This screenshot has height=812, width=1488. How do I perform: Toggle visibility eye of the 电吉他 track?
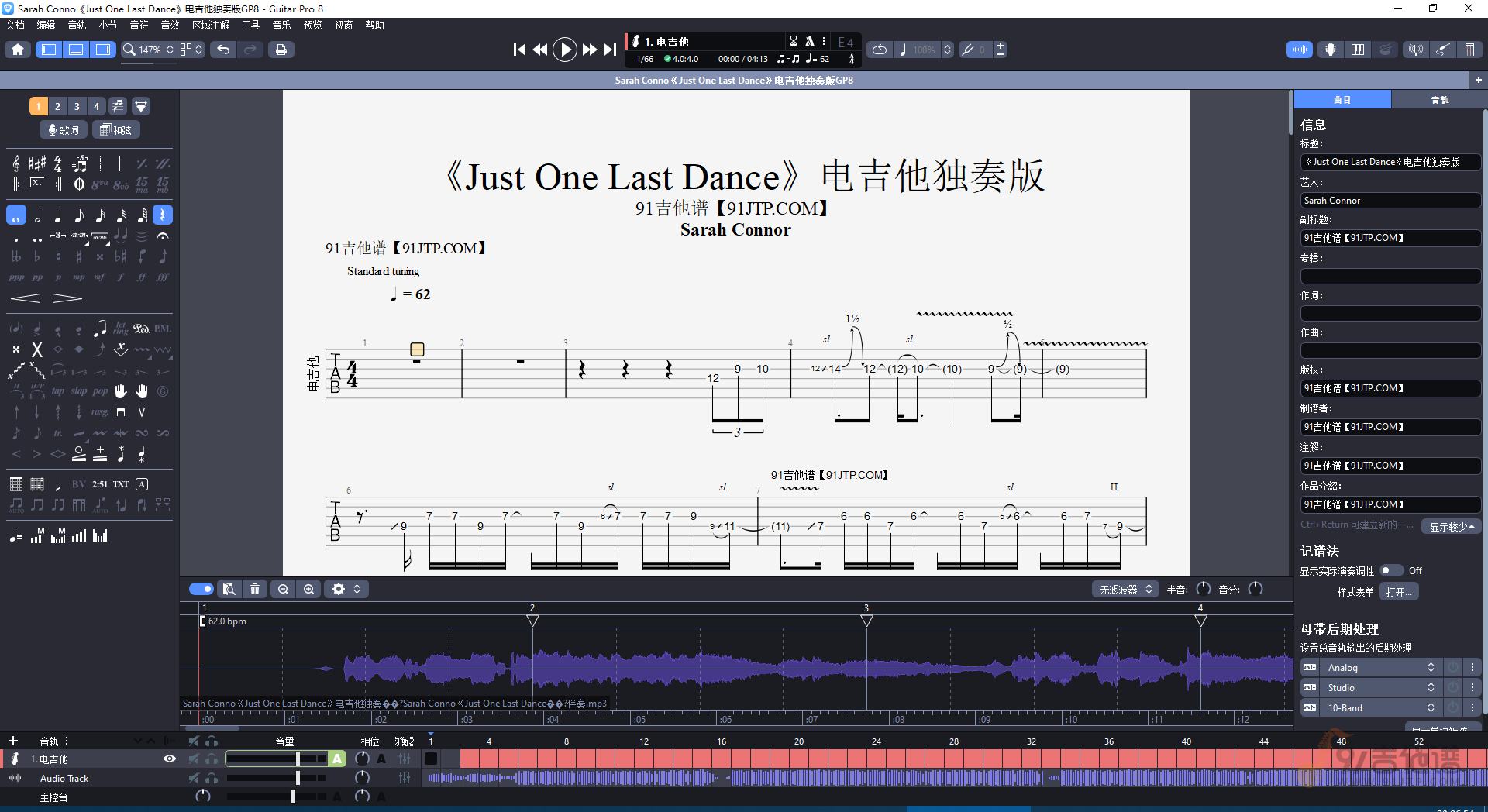pos(170,759)
